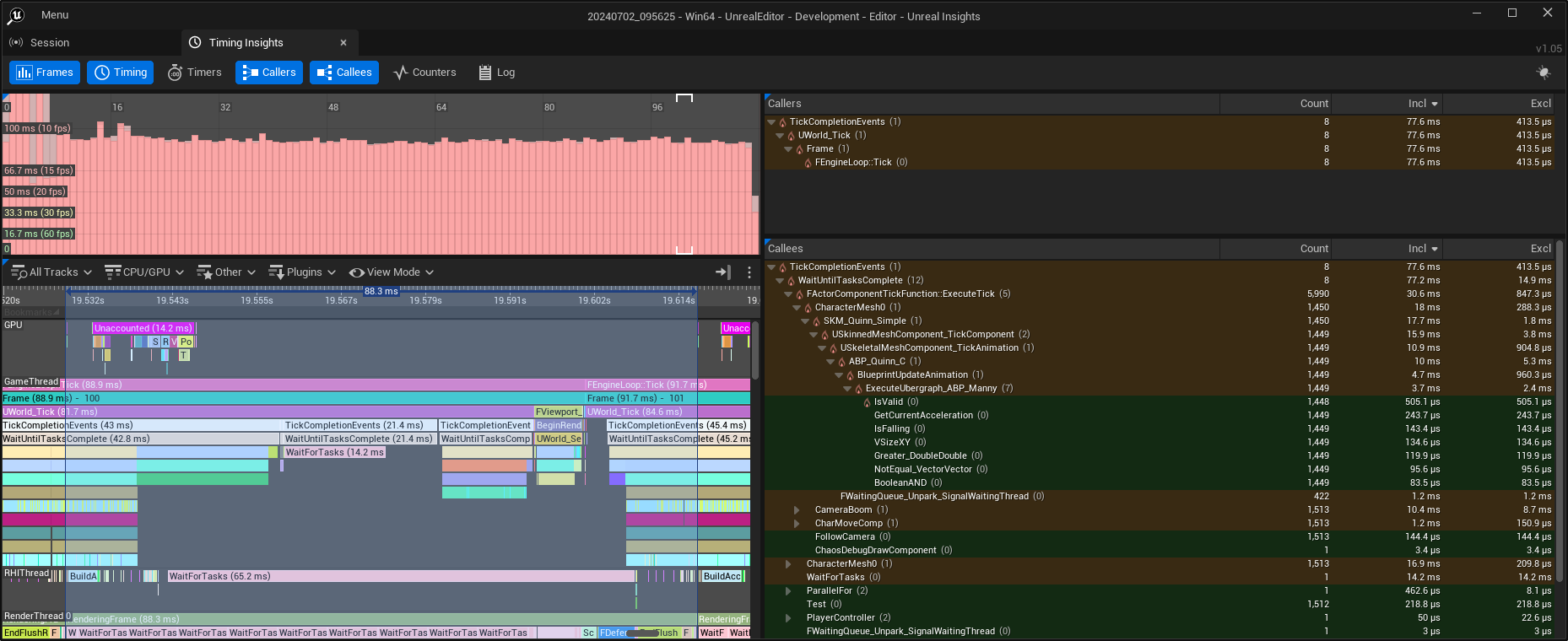Sort Callers by Excl column

pyautogui.click(x=1500, y=104)
